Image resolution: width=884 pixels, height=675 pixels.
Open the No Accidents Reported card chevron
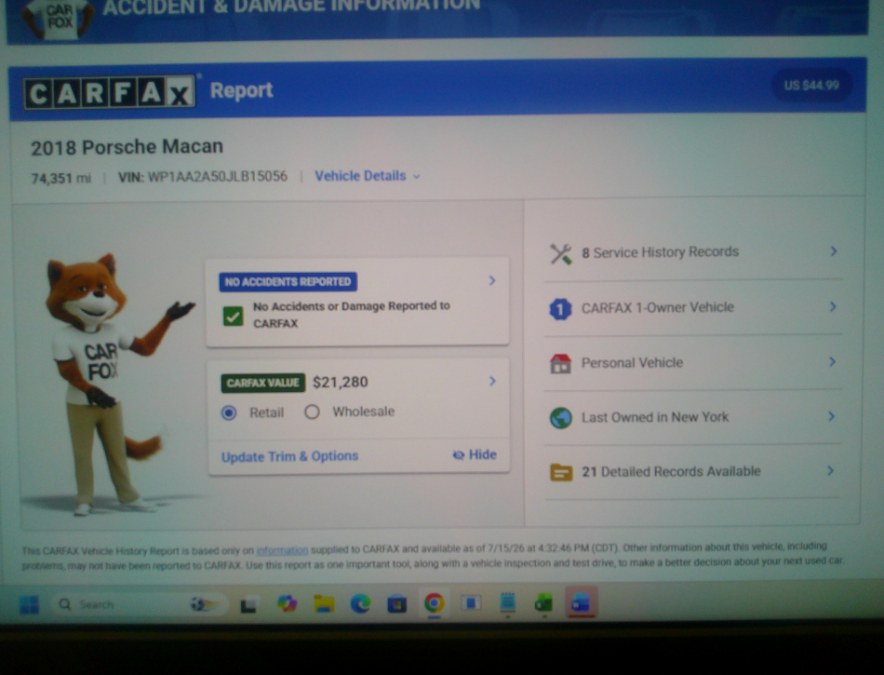492,280
